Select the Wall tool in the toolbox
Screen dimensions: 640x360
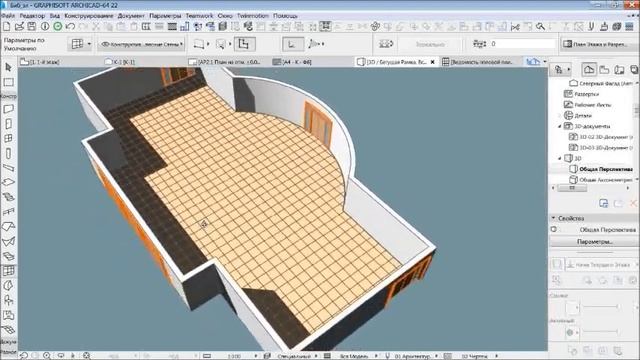(8, 109)
